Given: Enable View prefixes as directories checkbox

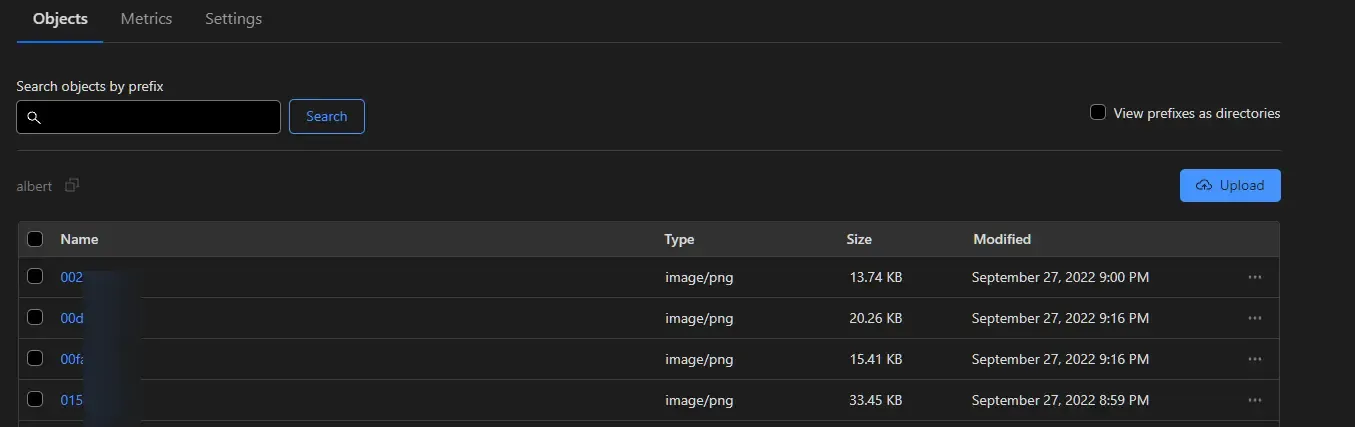Looking at the screenshot, I should (1098, 113).
